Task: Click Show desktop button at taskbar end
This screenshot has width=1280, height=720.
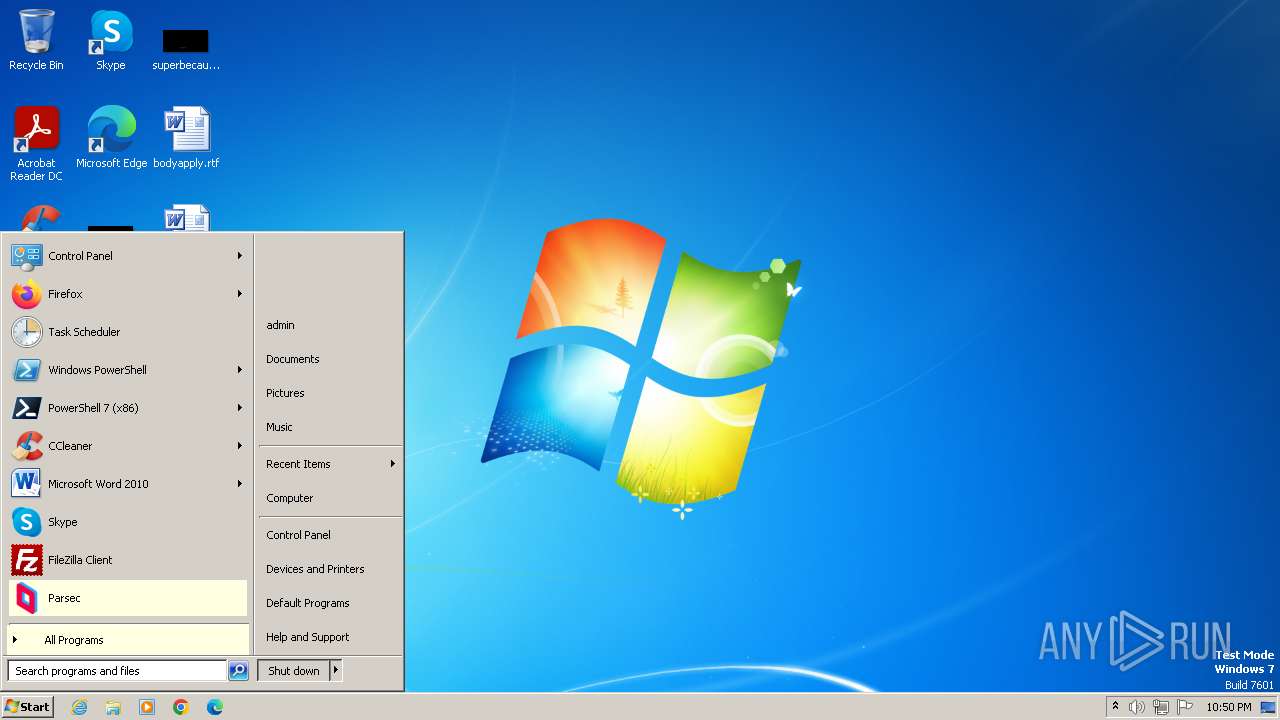Action: (x=1269, y=707)
